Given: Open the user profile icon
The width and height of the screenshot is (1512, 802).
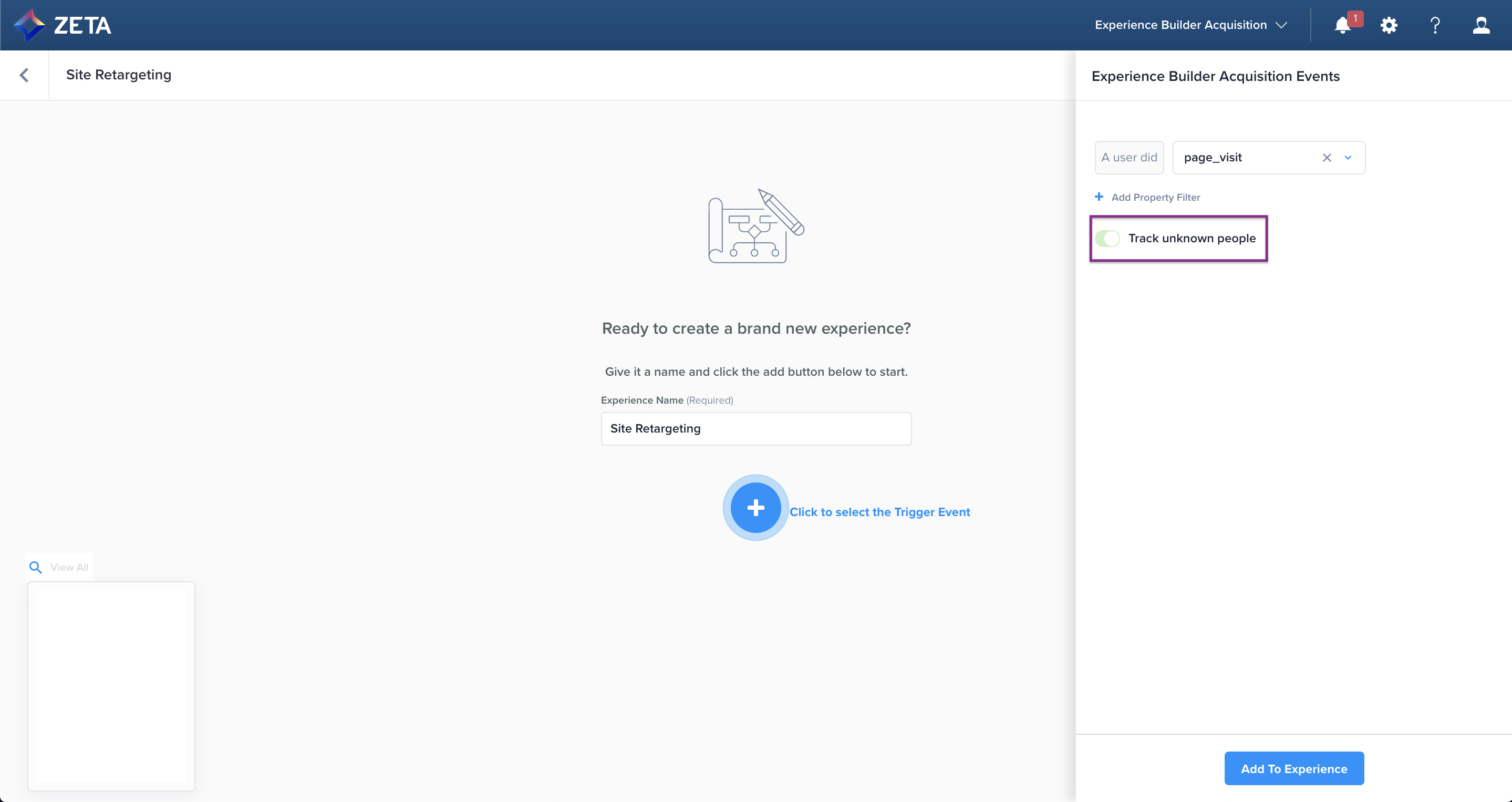Looking at the screenshot, I should pos(1481,25).
